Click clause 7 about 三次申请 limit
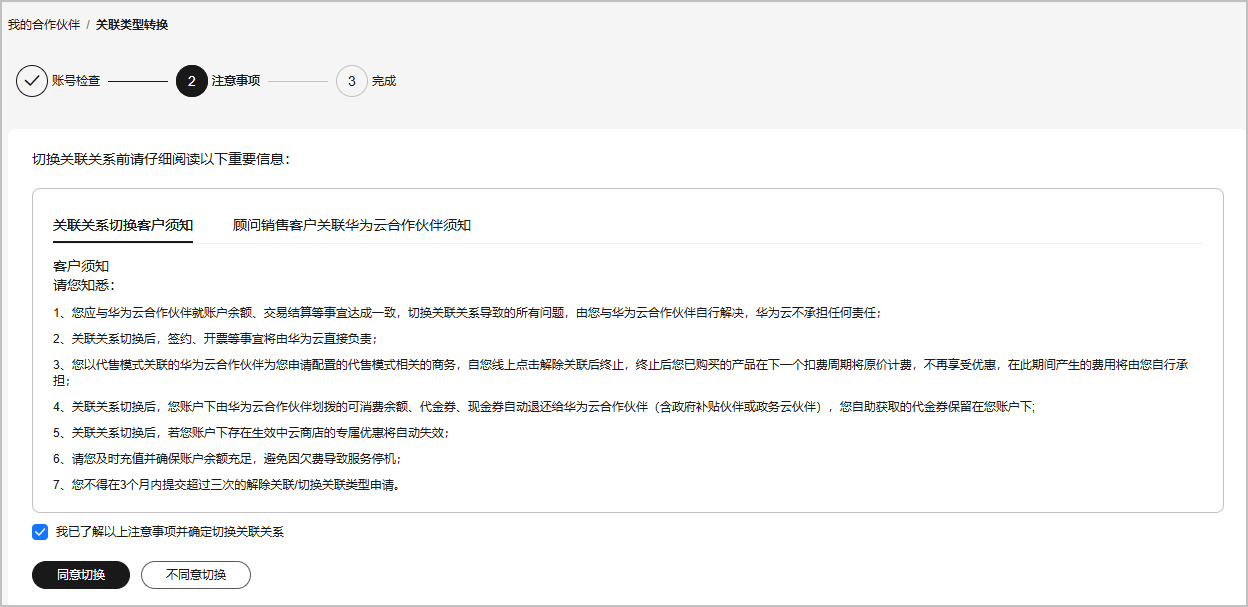 click(230, 486)
